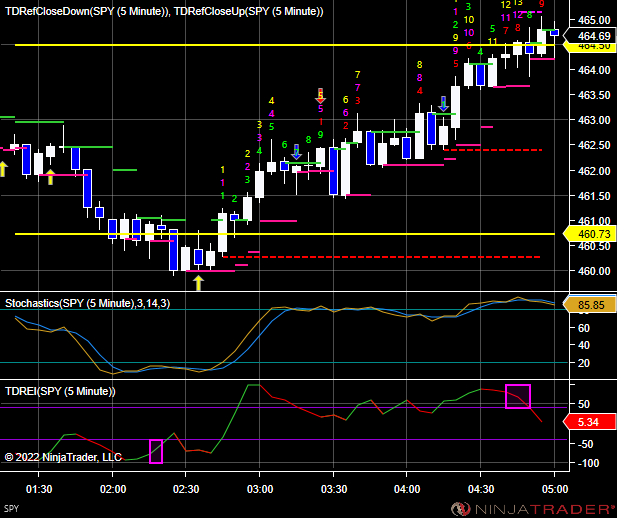The height and width of the screenshot is (518, 617).
Task: Click the 461.50 price axis label
Action: tap(594, 196)
